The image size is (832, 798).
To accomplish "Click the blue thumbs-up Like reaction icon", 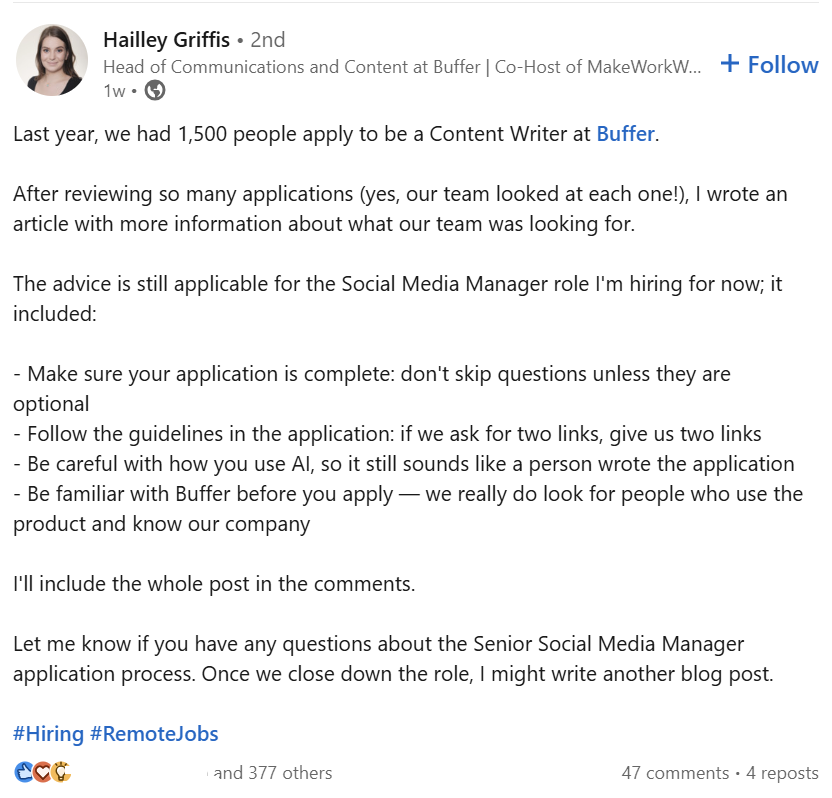I will (x=22, y=772).
